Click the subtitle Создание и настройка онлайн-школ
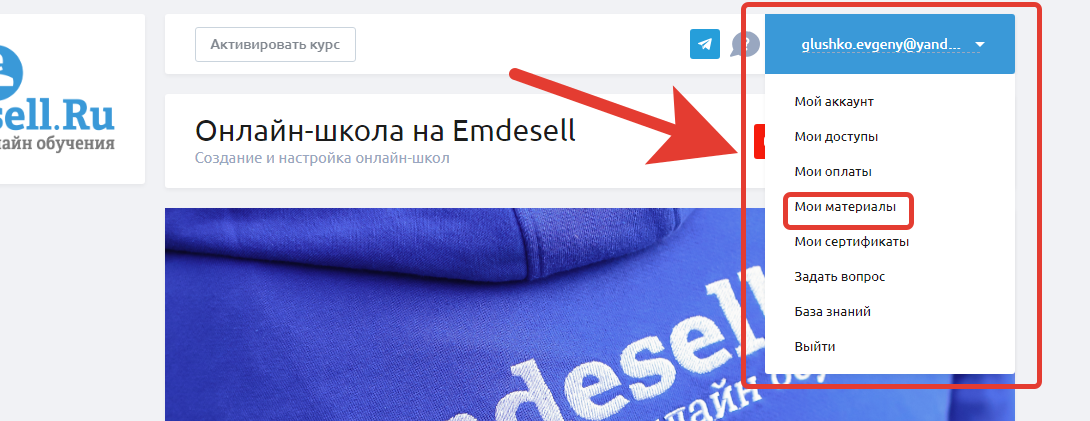Image resolution: width=1090 pixels, height=421 pixels. [322, 158]
